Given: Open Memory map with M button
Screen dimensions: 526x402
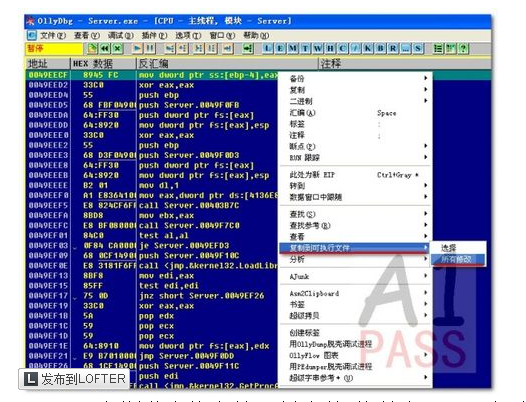Looking at the screenshot, I should coord(293,49).
